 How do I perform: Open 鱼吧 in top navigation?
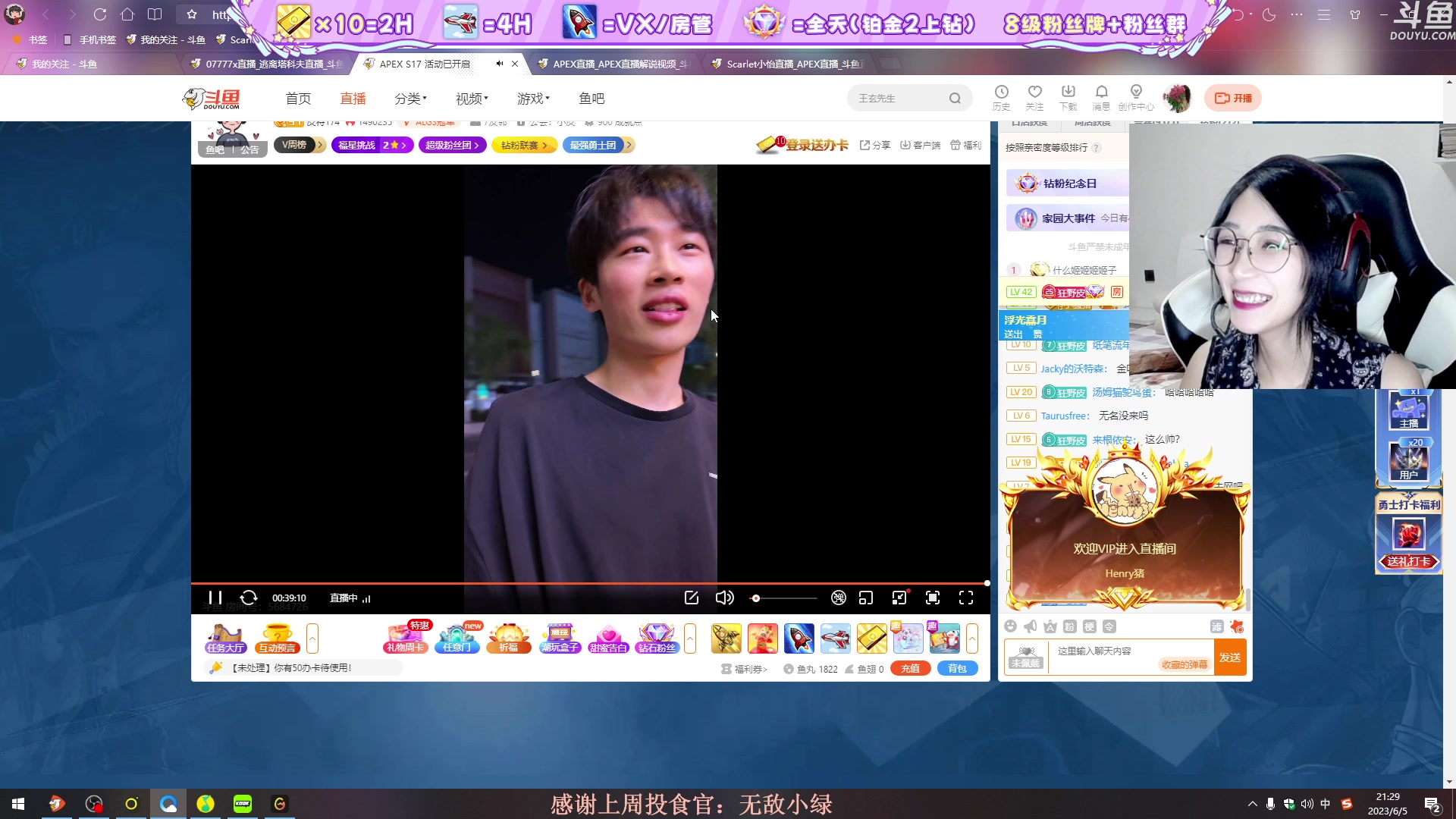(x=591, y=99)
